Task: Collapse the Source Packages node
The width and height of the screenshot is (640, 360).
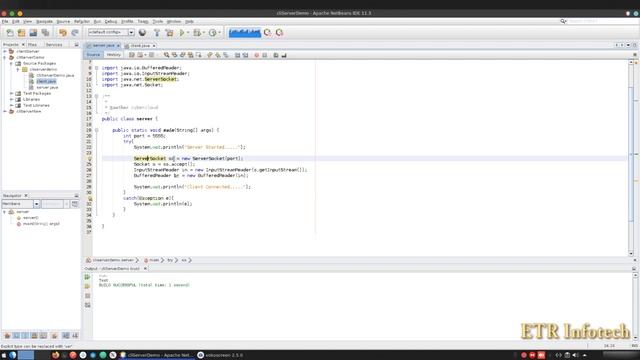Action: [11, 64]
